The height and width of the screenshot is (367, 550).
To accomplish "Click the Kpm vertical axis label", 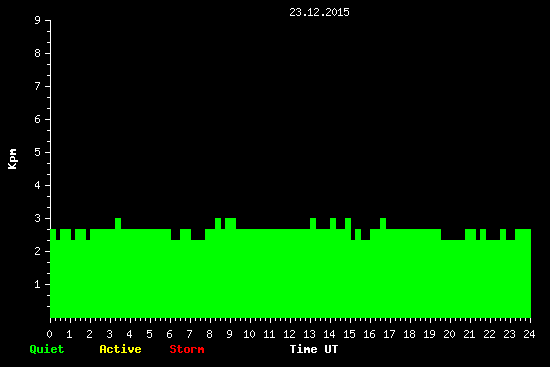I will 13,159.
